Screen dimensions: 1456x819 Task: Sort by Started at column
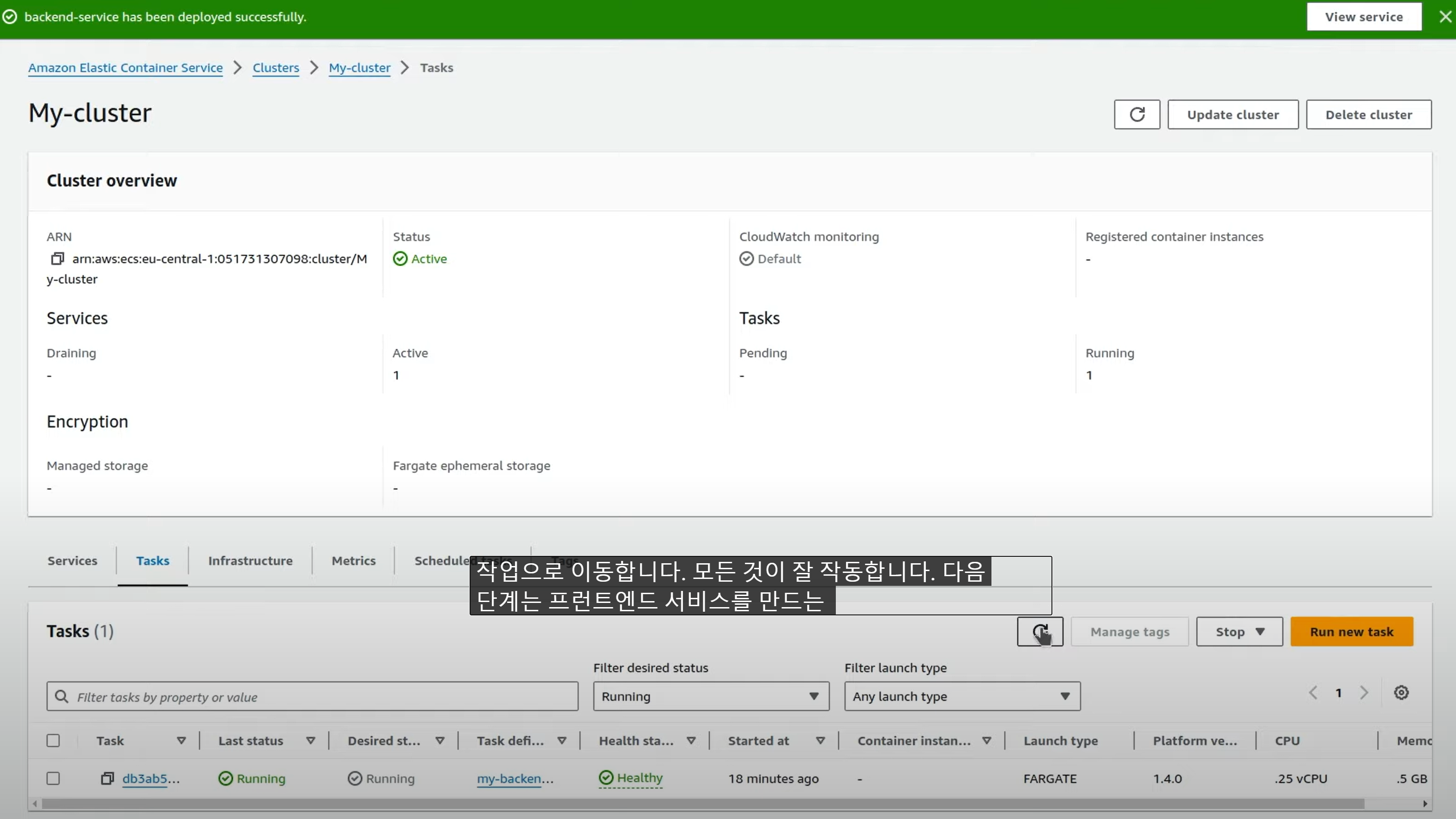point(820,741)
